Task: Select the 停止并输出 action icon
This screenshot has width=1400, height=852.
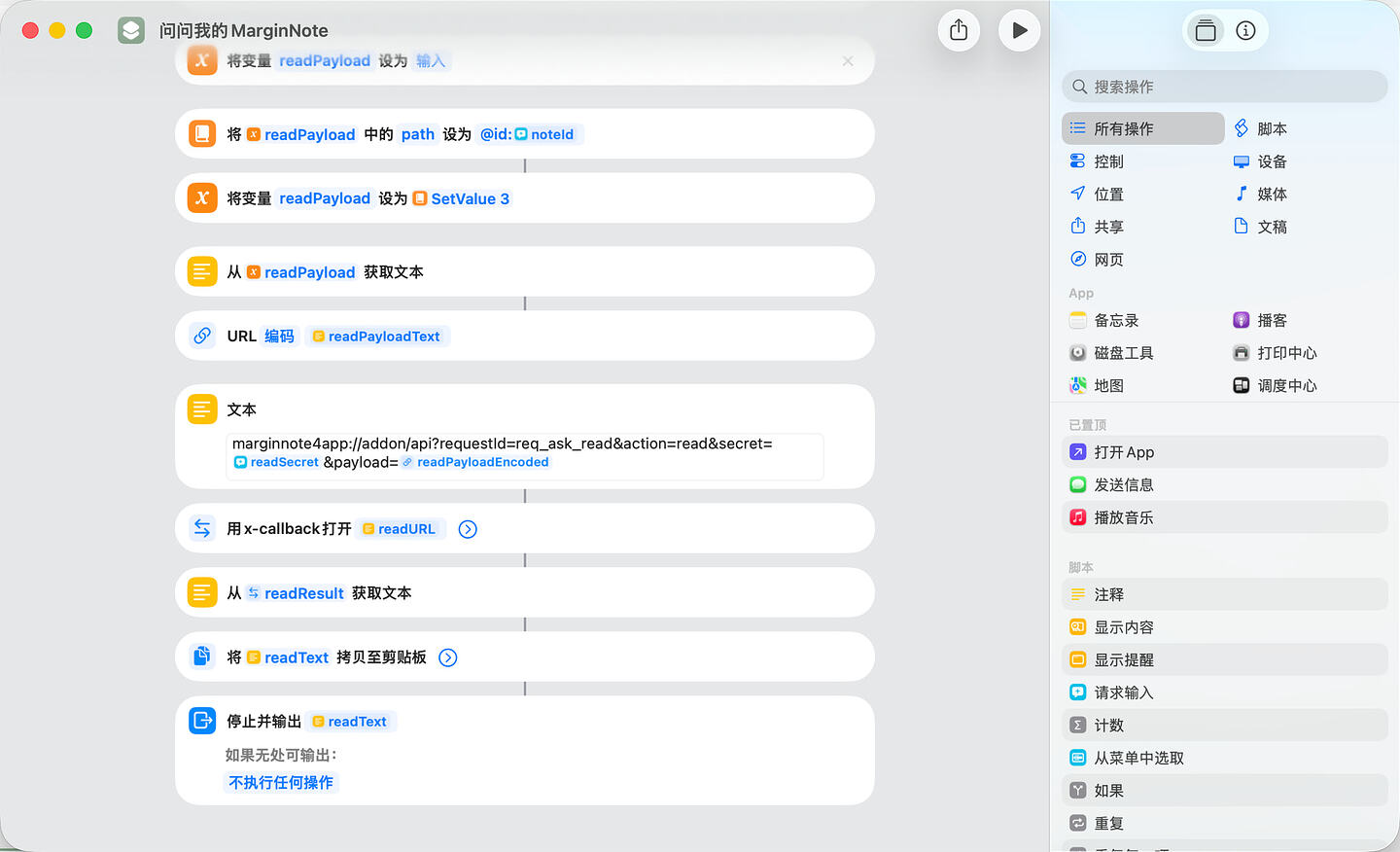Action: (x=202, y=721)
